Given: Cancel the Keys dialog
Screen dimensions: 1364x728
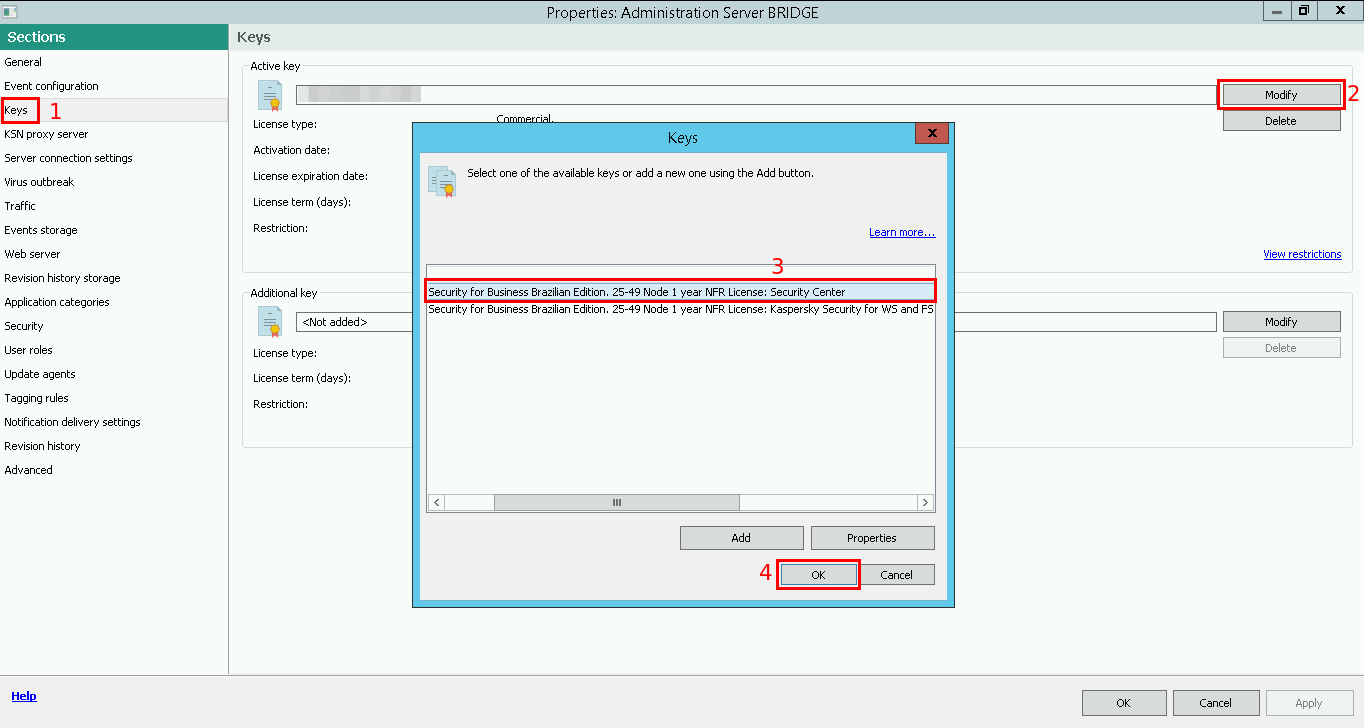Looking at the screenshot, I should pos(897,575).
